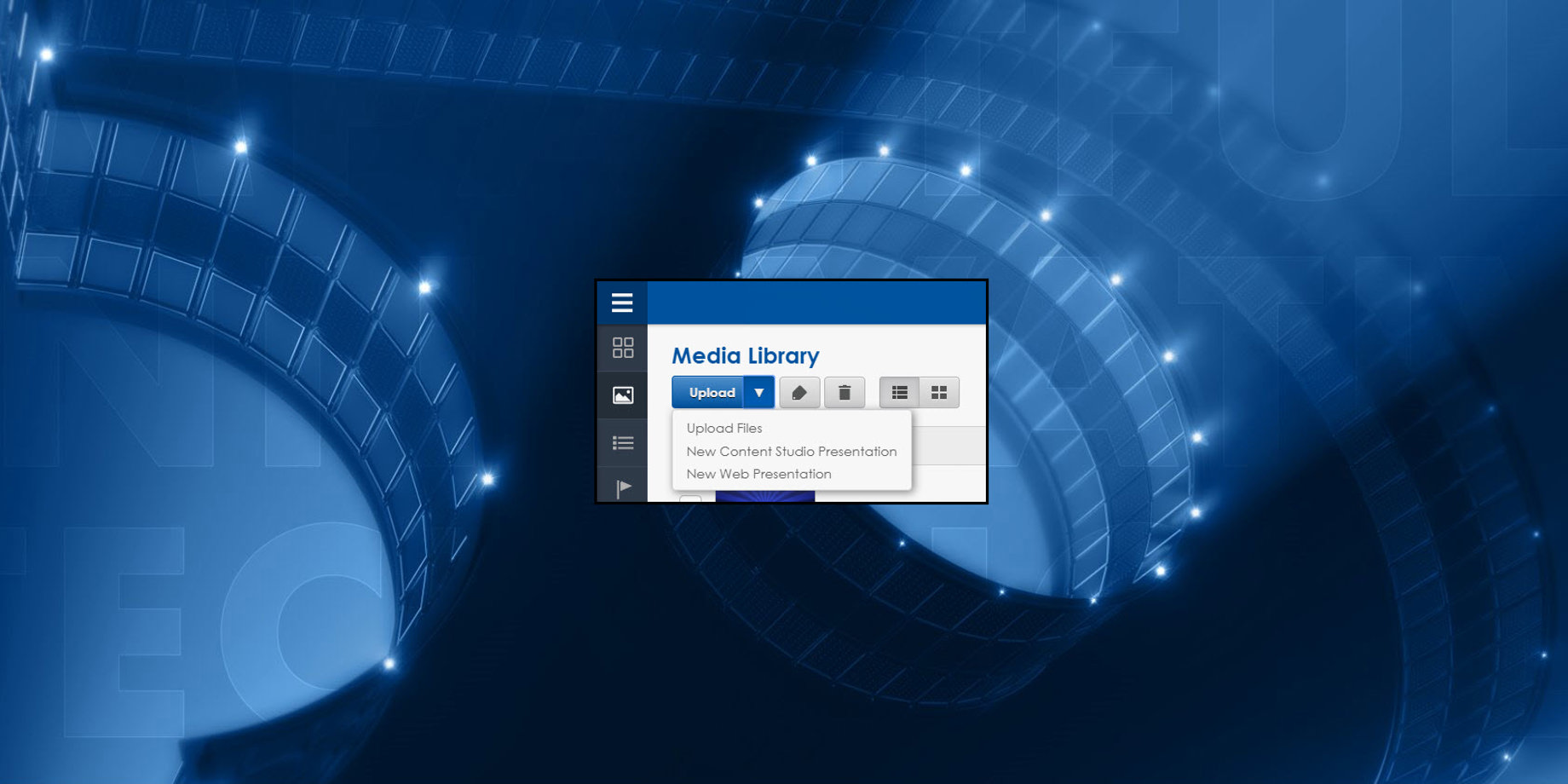Select New Web Presentation
This screenshot has height=784, width=1568.
tap(758, 474)
